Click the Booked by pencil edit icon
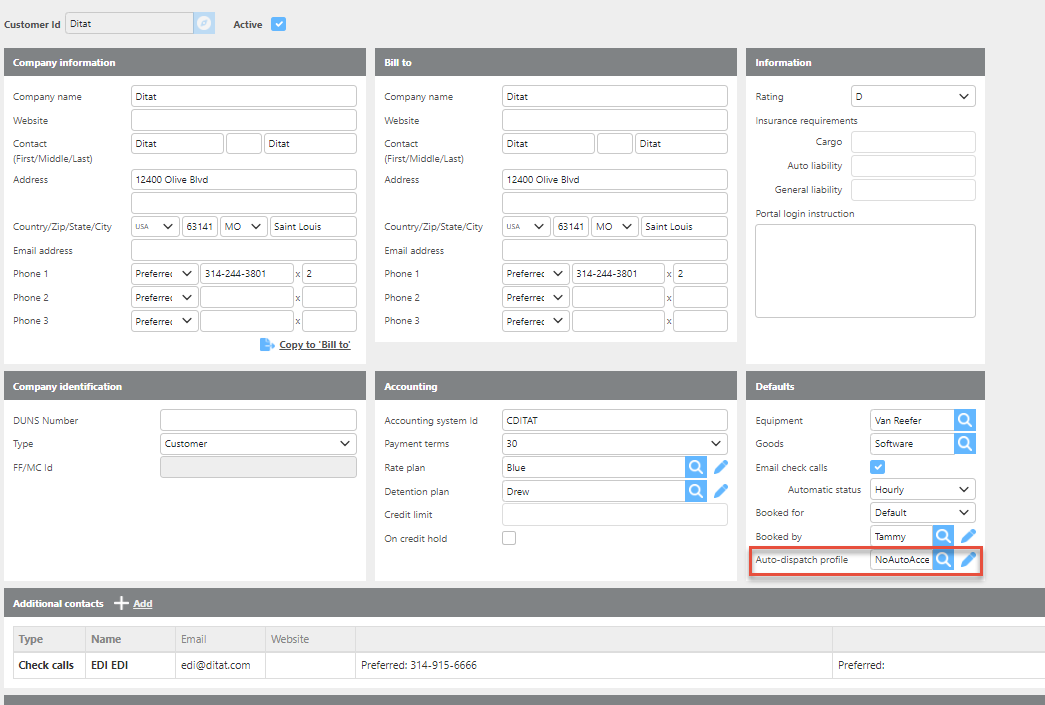Image resolution: width=1045 pixels, height=705 pixels. (968, 537)
